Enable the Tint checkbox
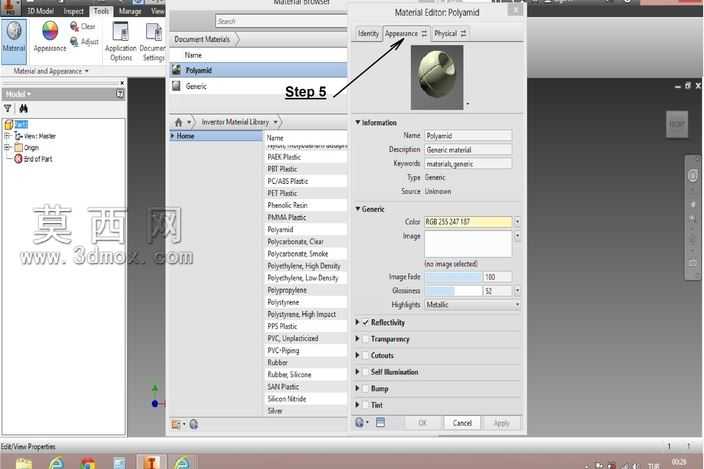 (365, 405)
